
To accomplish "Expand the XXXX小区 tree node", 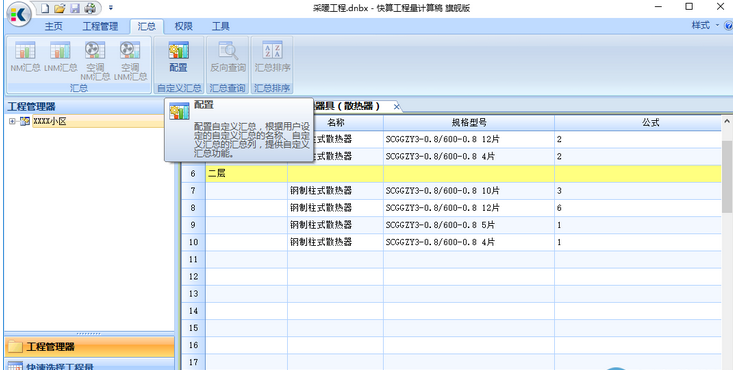I will pyautogui.click(x=12, y=122).
